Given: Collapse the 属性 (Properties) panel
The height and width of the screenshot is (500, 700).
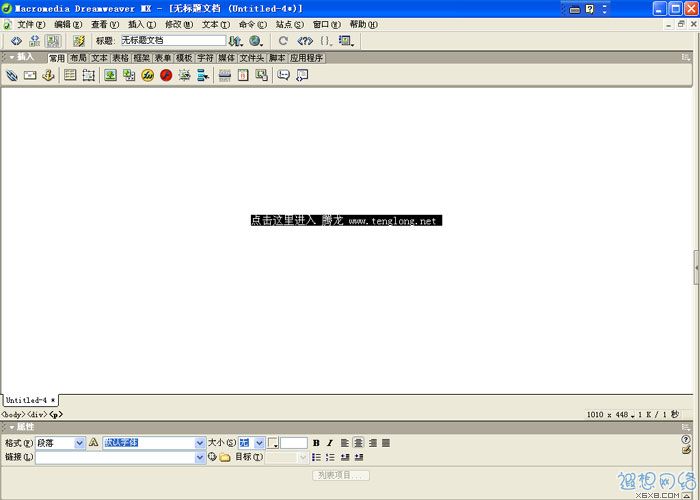Looking at the screenshot, I should point(12,427).
